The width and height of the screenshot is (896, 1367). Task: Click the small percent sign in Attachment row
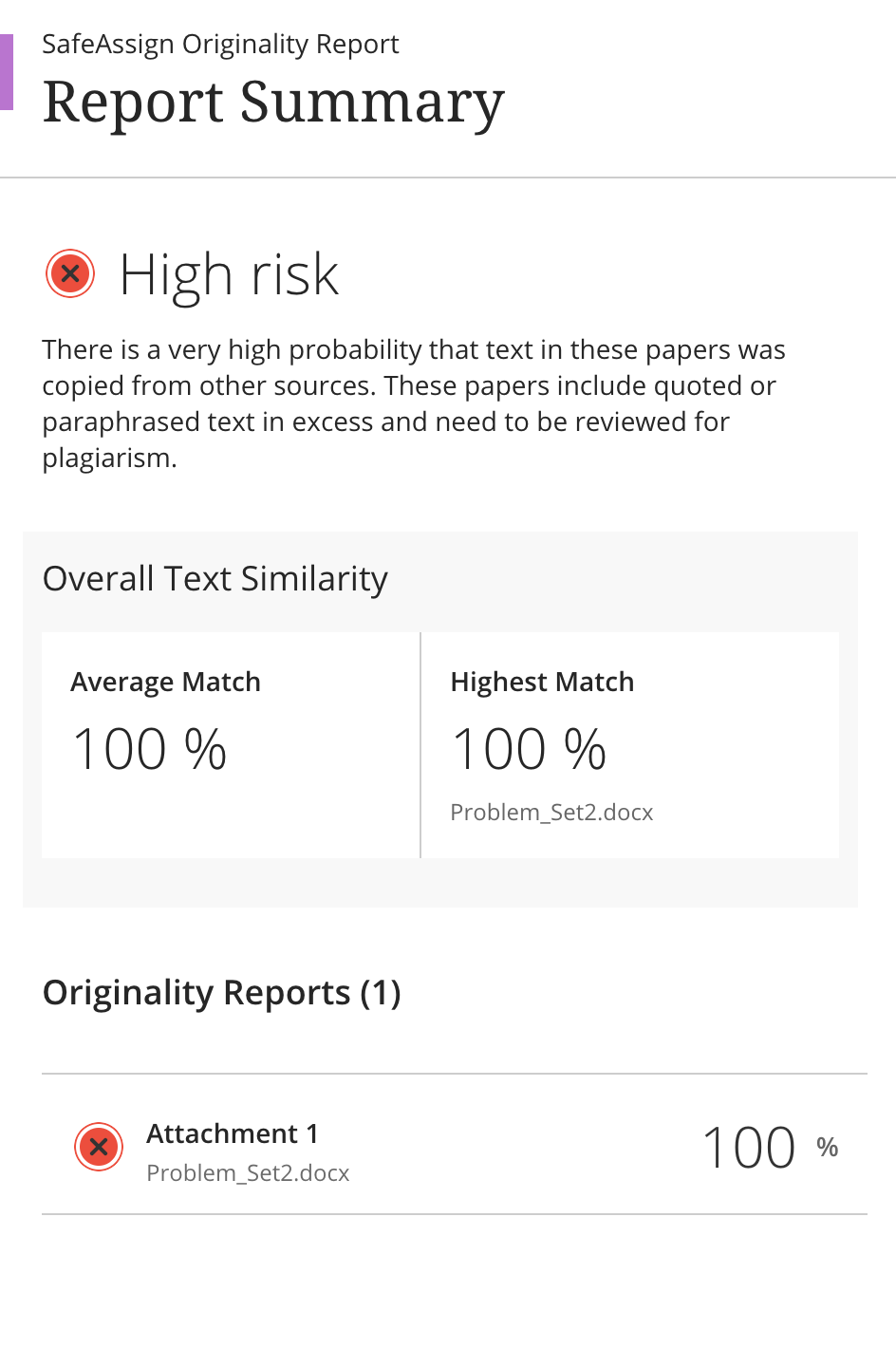[x=828, y=1148]
